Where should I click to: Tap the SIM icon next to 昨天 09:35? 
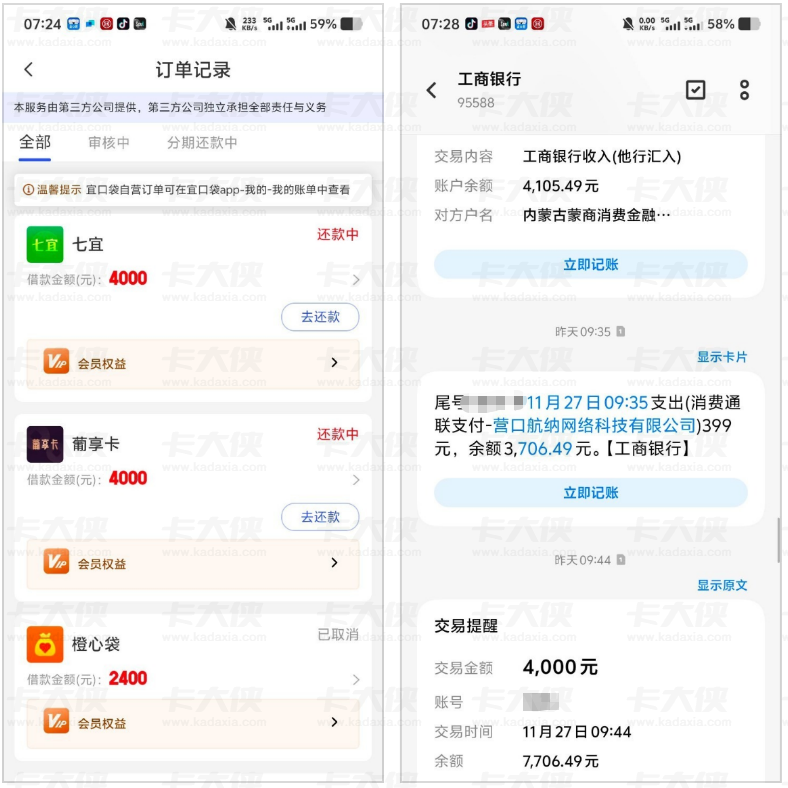click(x=621, y=331)
